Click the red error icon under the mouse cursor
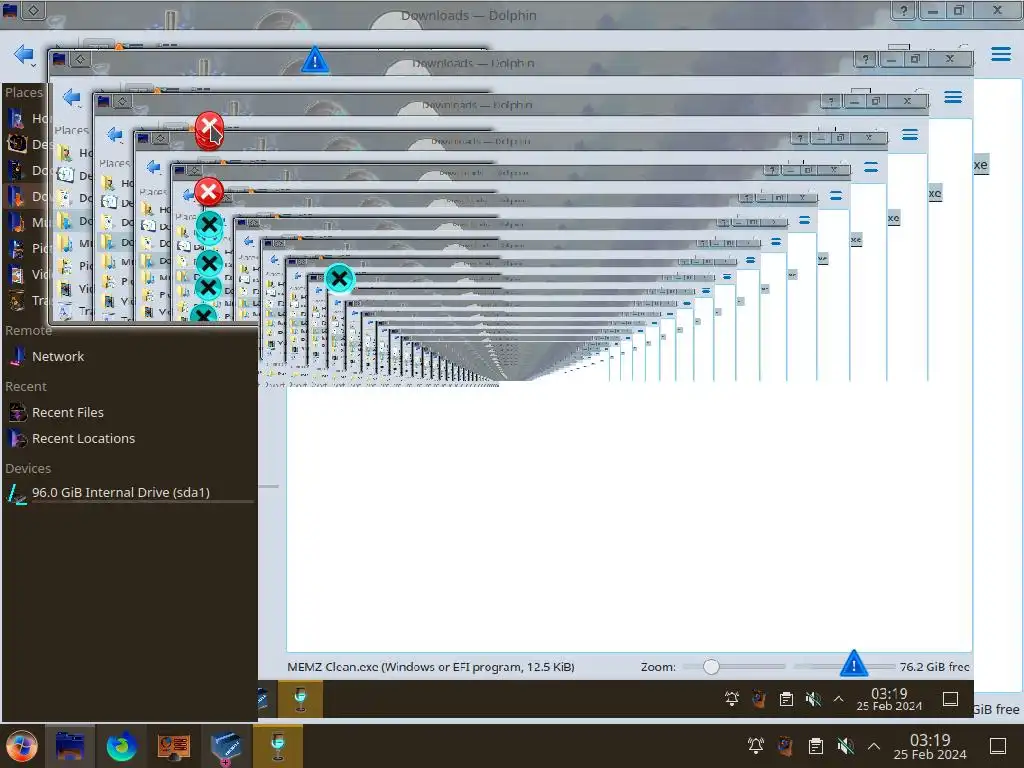This screenshot has height=768, width=1024. (209, 127)
